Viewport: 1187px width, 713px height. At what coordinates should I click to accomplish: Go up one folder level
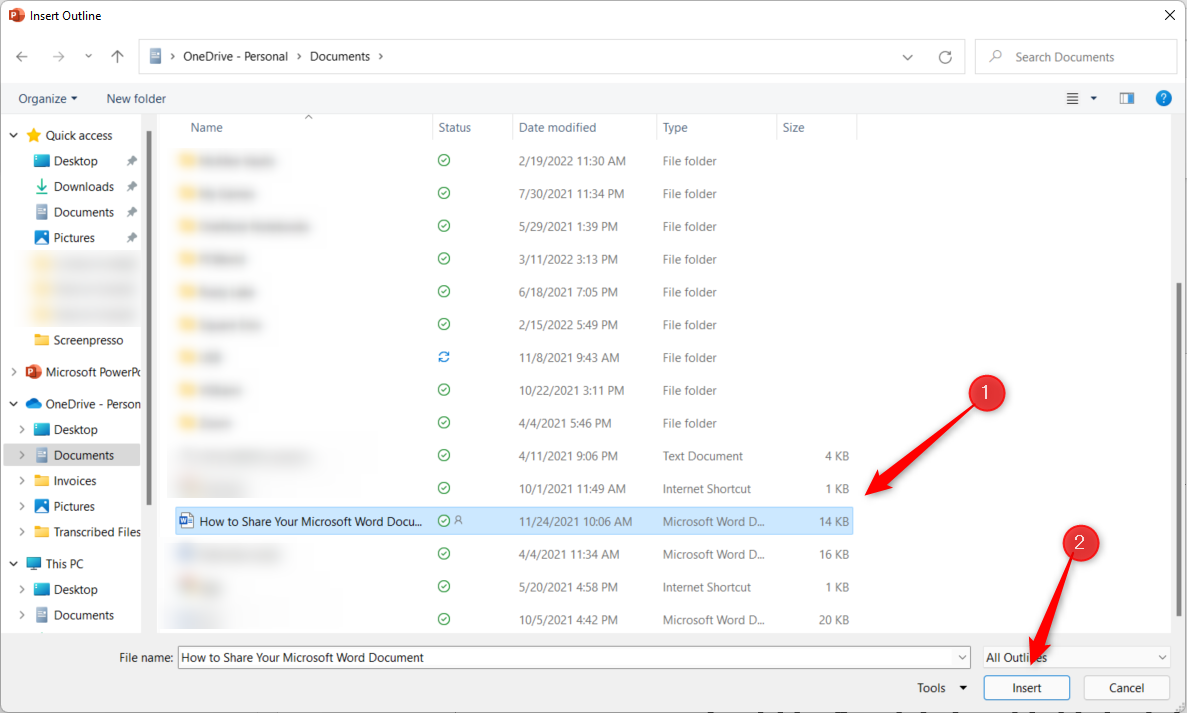coord(117,56)
